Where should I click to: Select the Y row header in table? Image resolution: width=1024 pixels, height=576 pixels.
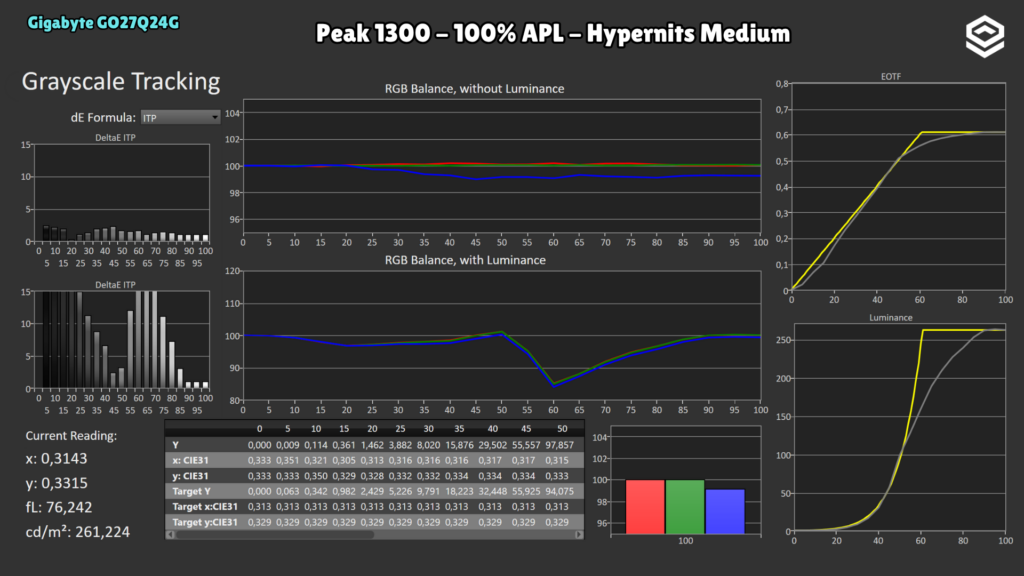(176, 445)
